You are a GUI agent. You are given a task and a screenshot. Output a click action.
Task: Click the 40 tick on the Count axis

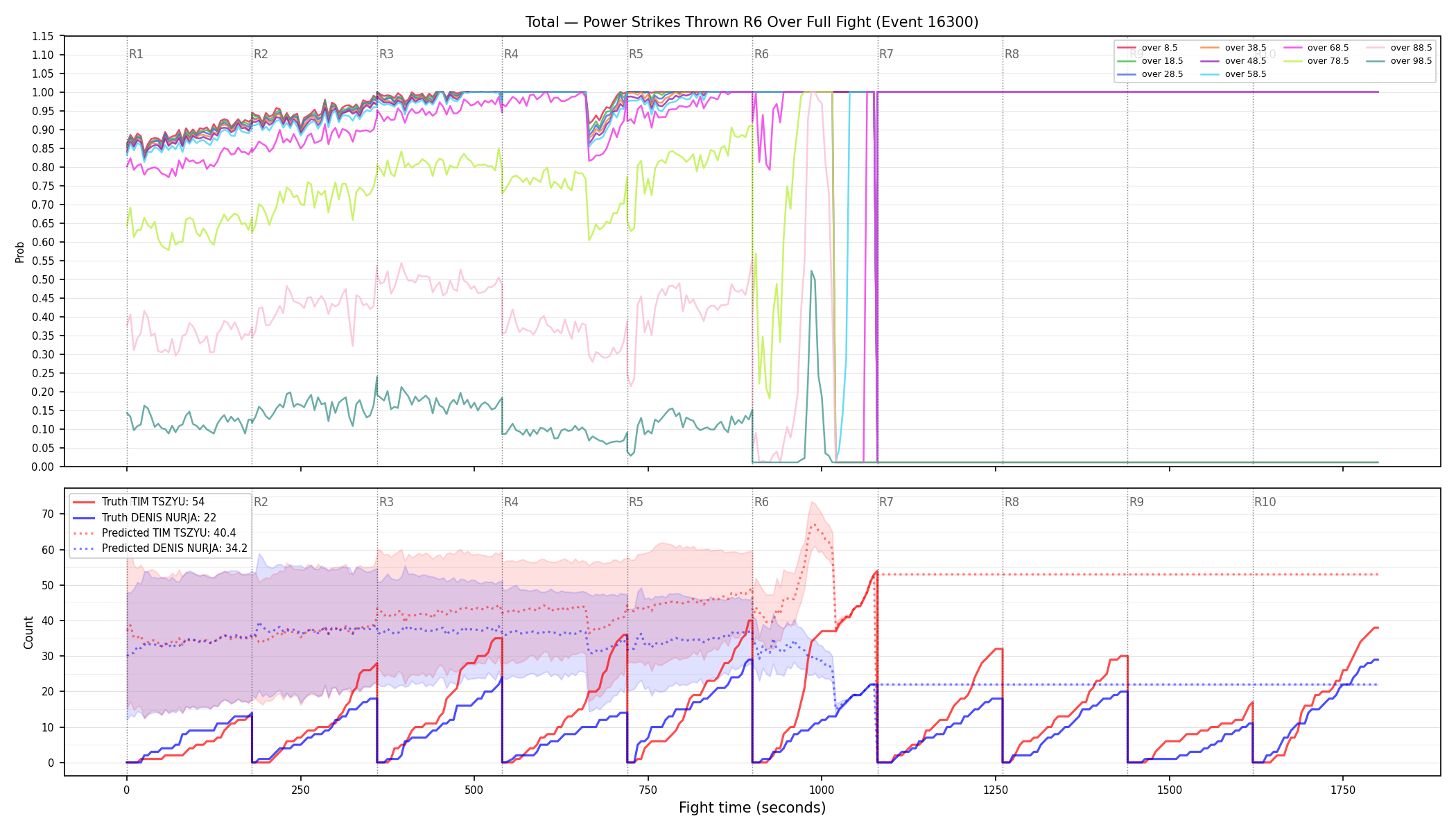[x=48, y=621]
